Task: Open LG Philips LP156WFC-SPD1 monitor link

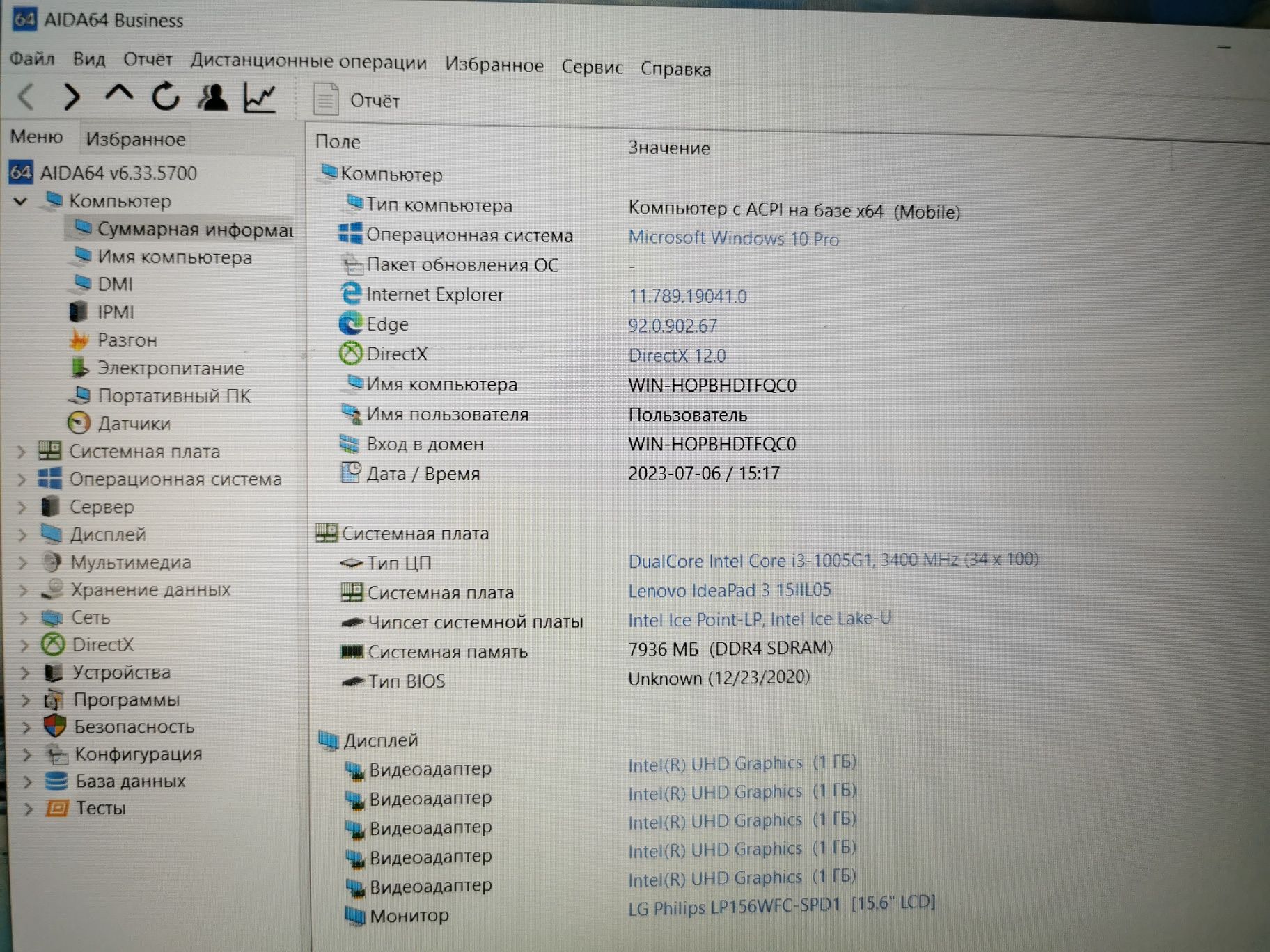Action: pyautogui.click(x=781, y=905)
